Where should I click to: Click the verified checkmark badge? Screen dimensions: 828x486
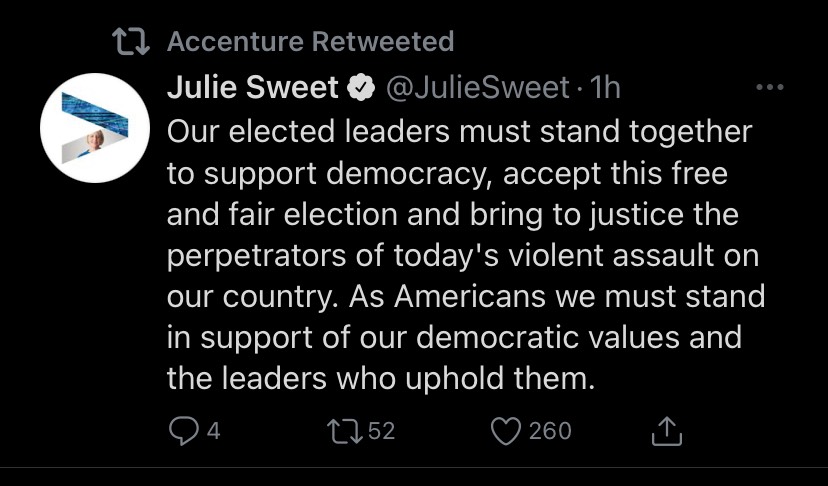click(x=361, y=88)
